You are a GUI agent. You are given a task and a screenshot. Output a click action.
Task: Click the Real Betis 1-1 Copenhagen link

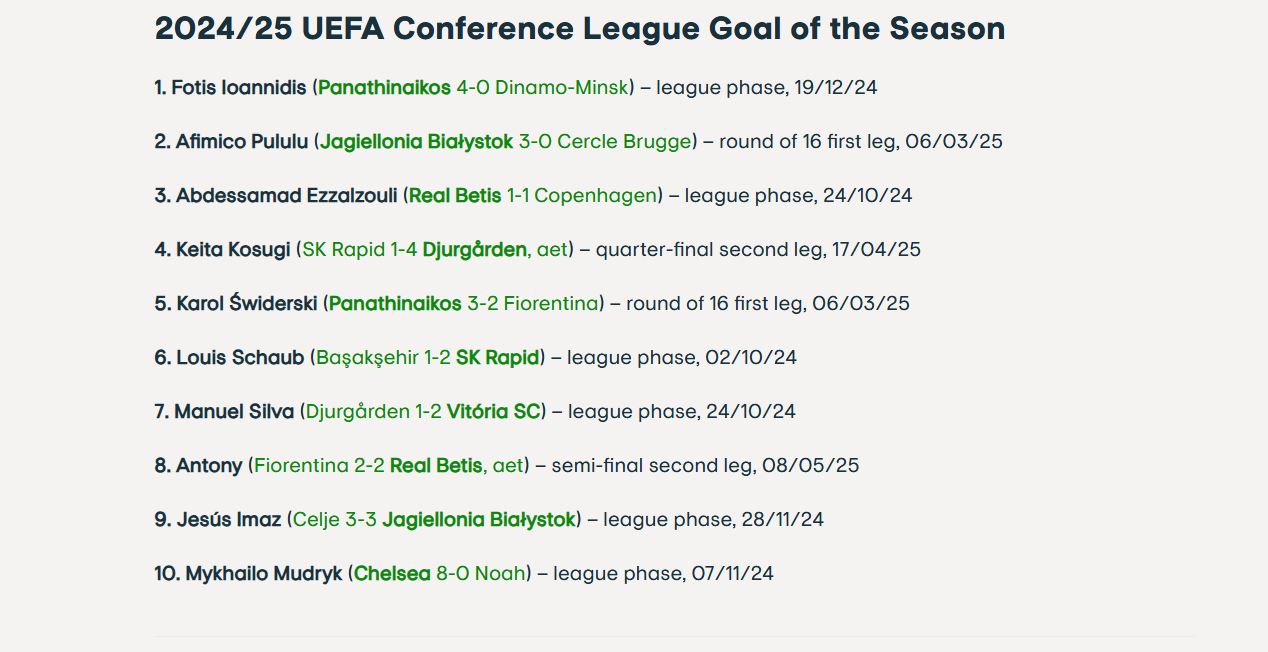[532, 196]
